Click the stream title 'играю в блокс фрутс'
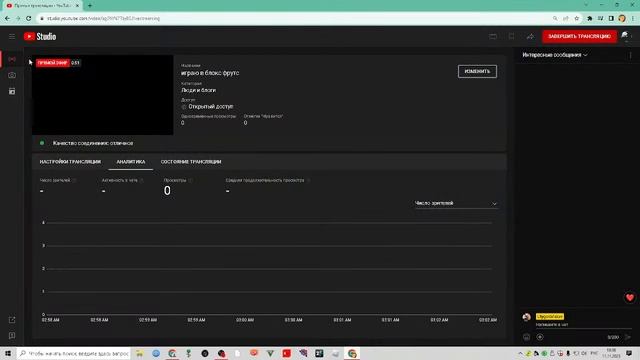This screenshot has width=640, height=360. point(210,73)
